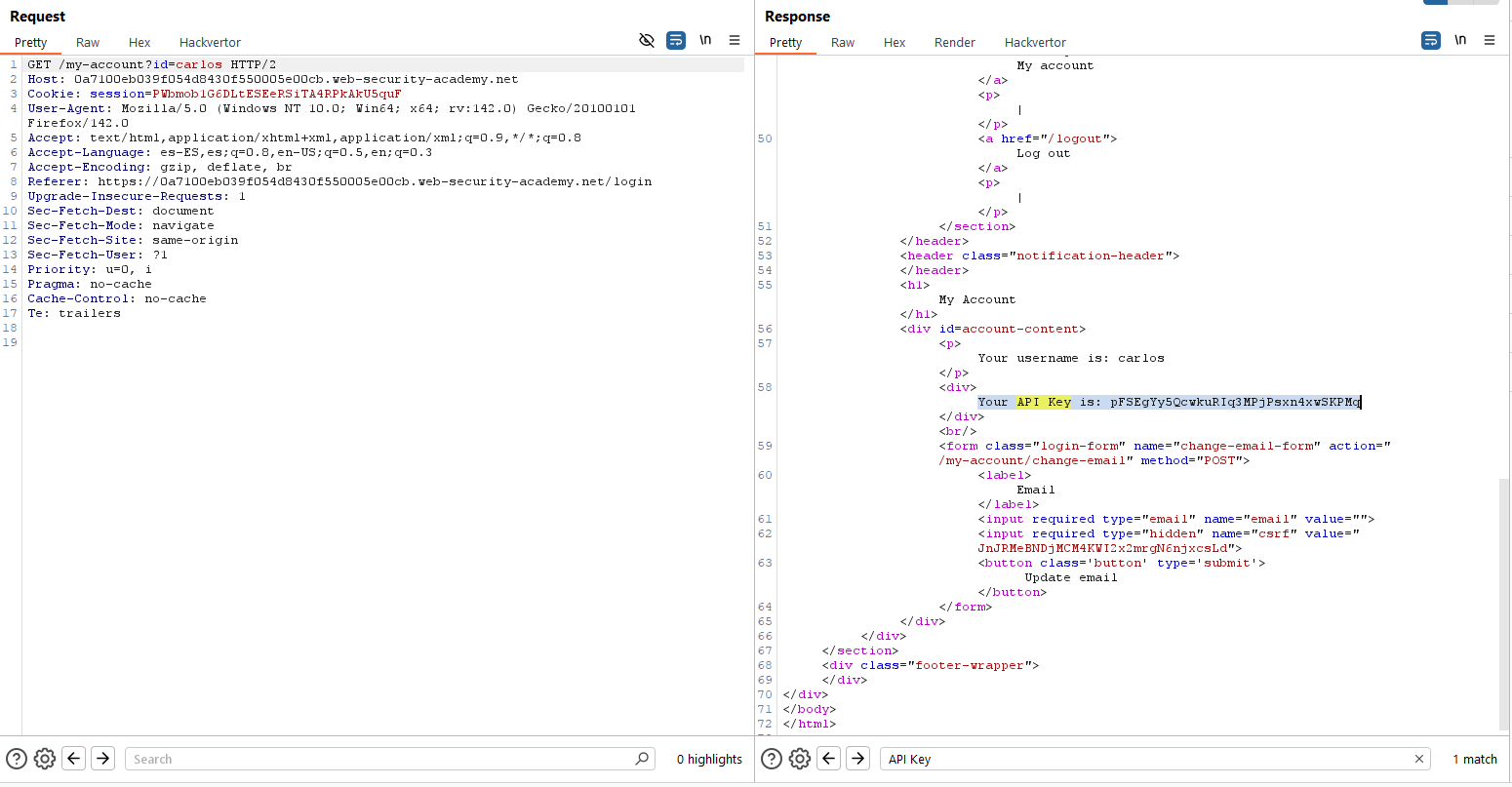
Task: Open search settings gear below Request panel
Action: tap(44, 759)
